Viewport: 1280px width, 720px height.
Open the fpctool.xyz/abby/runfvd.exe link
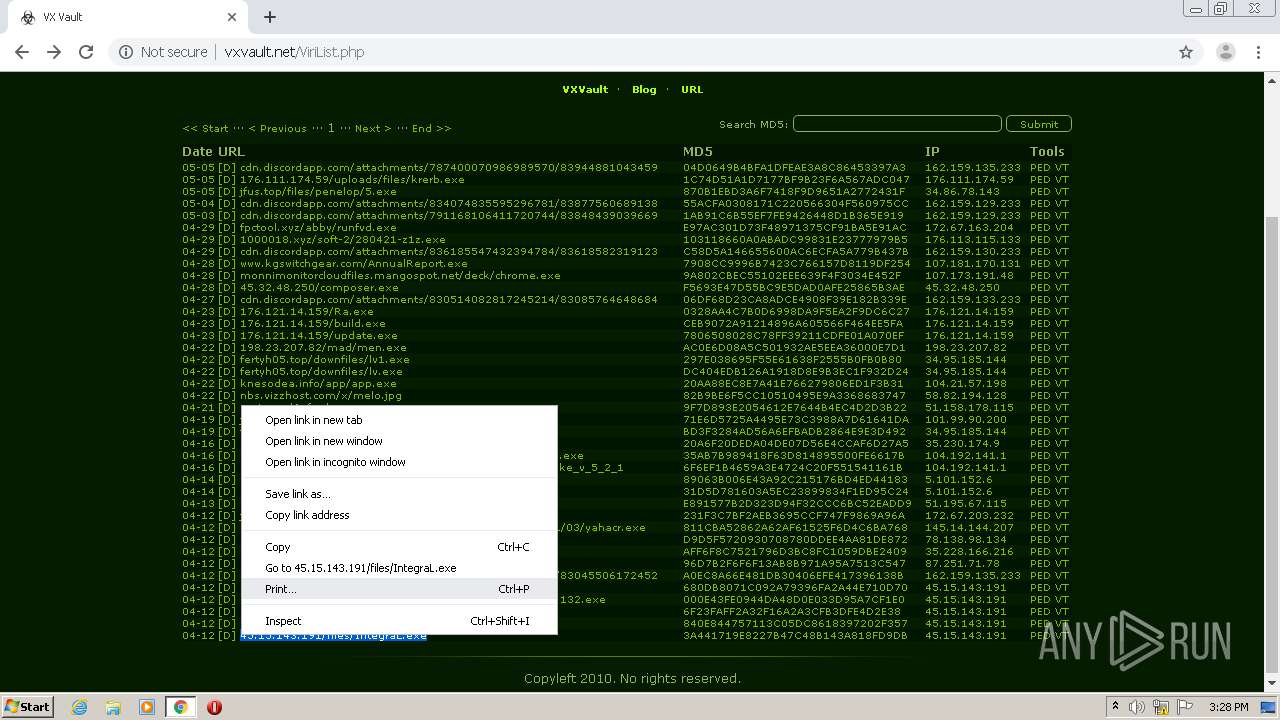point(318,227)
